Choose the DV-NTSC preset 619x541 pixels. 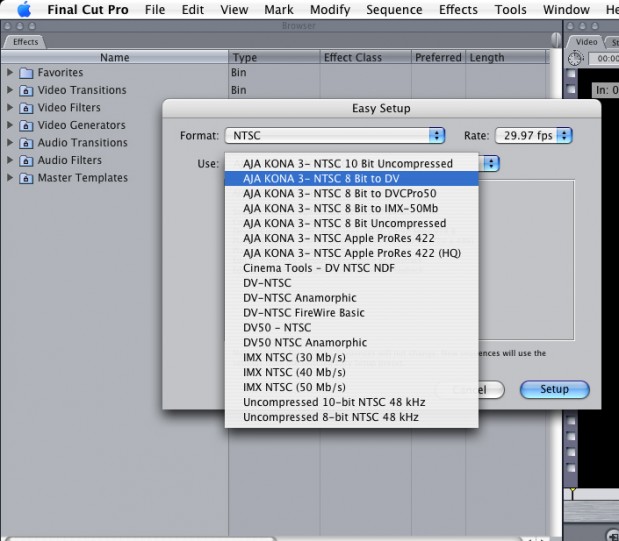(351, 283)
